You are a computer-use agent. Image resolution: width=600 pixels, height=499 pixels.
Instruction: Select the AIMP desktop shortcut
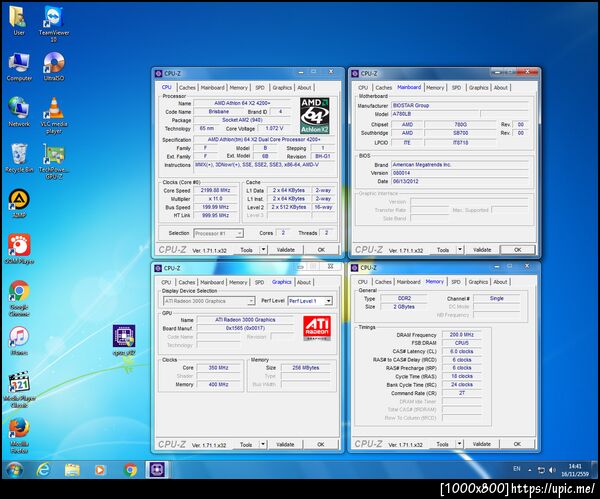[x=18, y=200]
